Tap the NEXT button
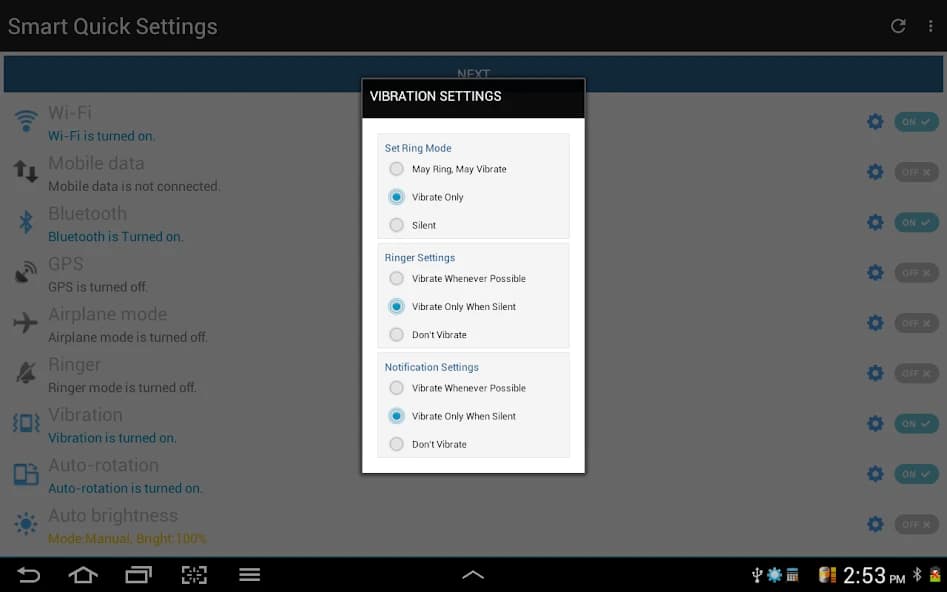 click(x=473, y=73)
